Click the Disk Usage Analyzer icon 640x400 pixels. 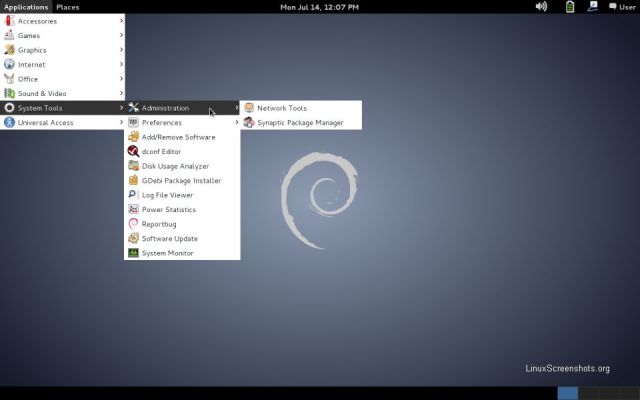[133, 166]
